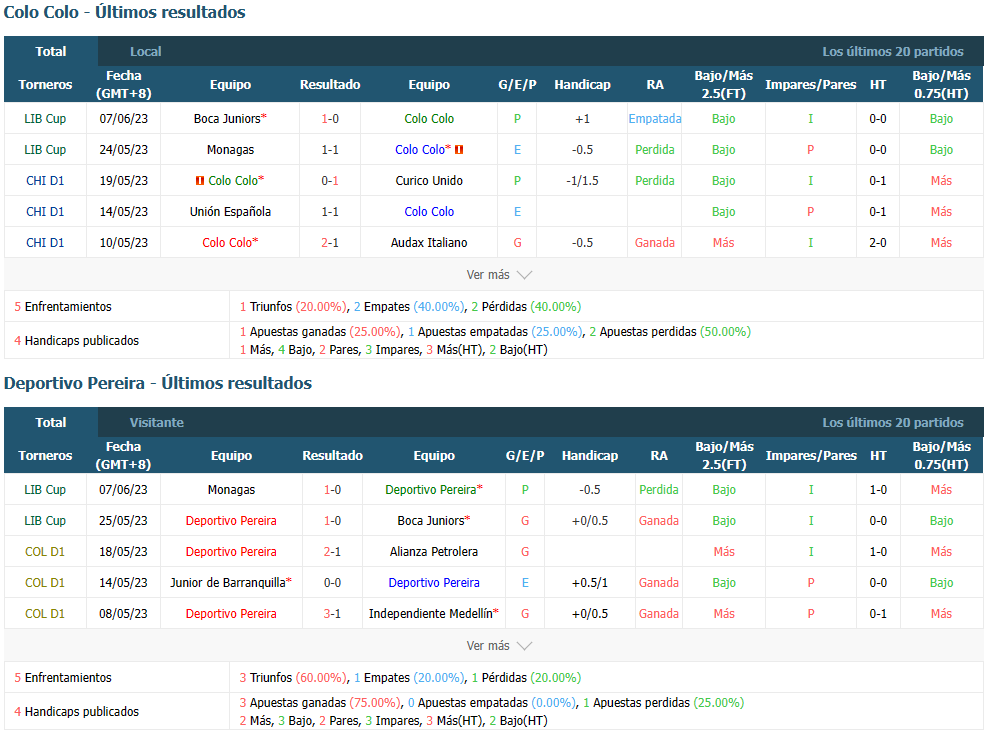Click '3 Triunfos (60.00%)' in Deportivo Pereira summary
Screen dimensions: 988x735
[293, 678]
